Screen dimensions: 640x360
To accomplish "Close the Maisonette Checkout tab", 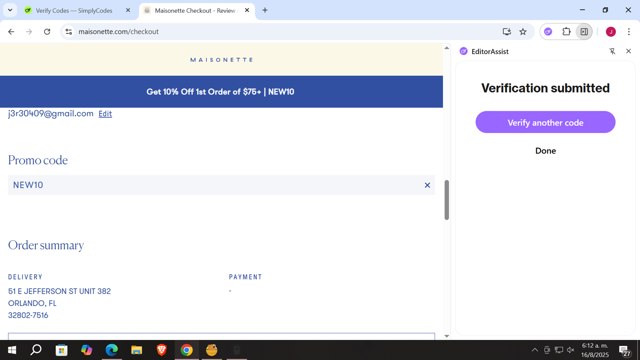I will (247, 10).
